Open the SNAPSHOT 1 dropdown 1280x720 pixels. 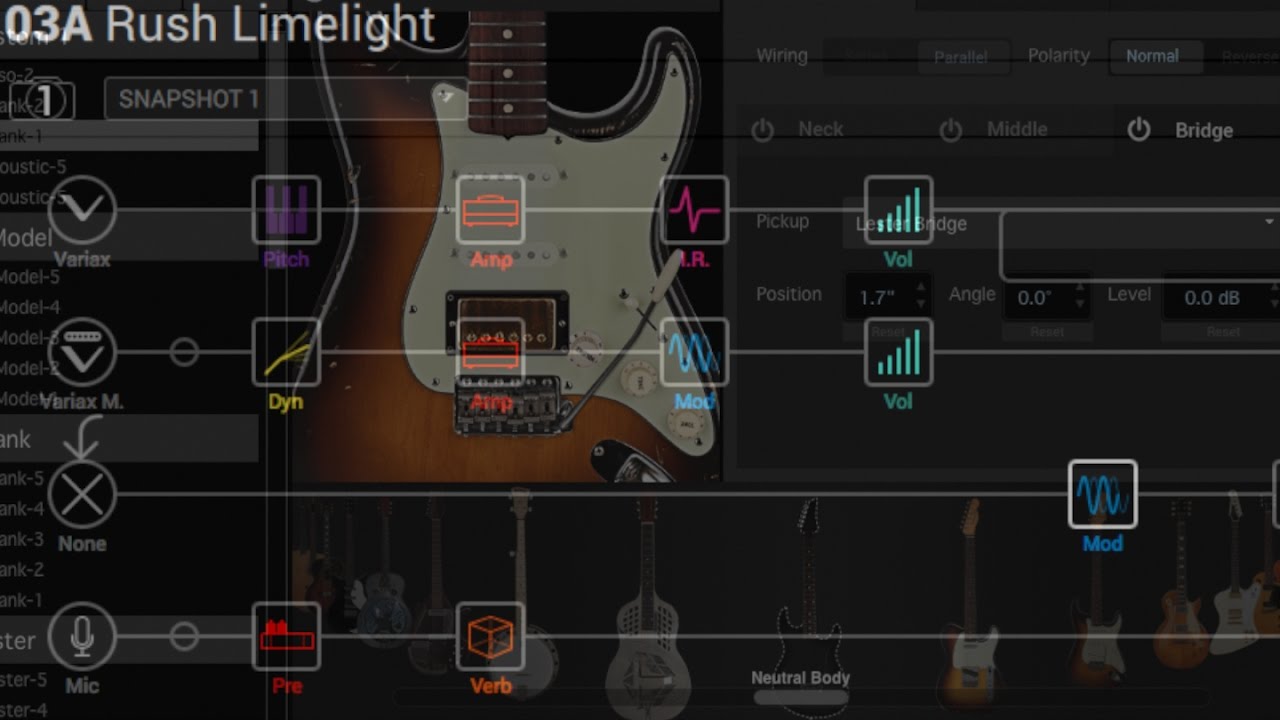pos(286,99)
